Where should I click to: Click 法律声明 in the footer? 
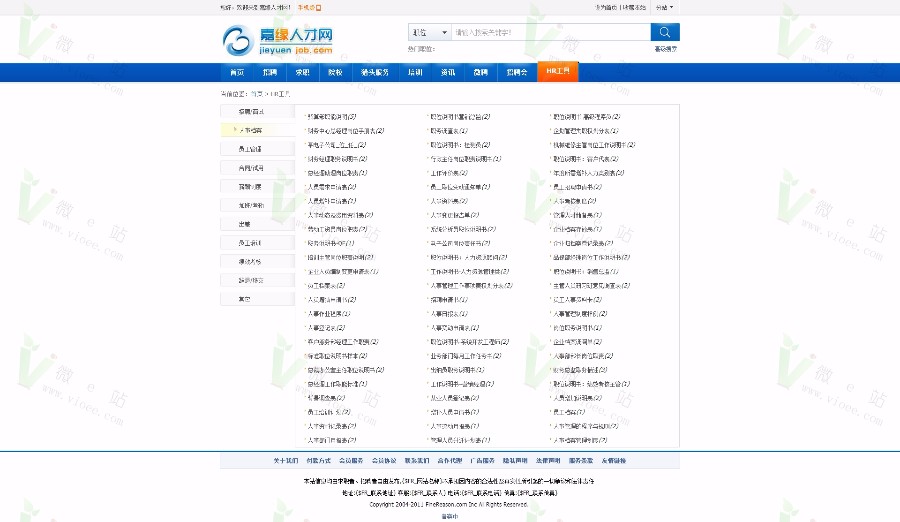548,461
